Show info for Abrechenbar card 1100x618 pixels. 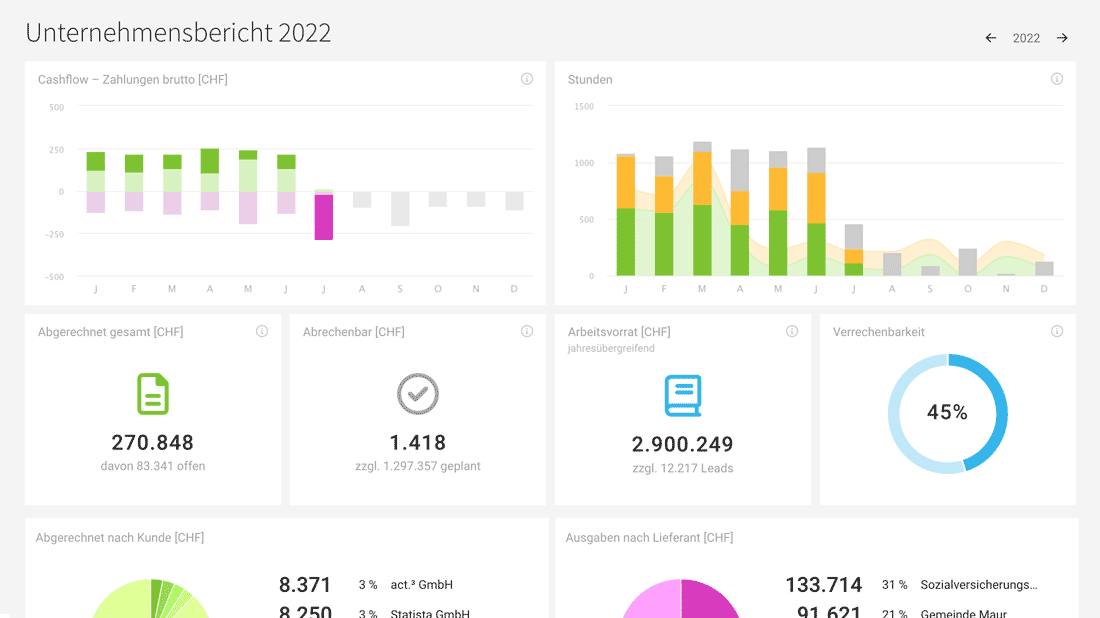tap(527, 331)
